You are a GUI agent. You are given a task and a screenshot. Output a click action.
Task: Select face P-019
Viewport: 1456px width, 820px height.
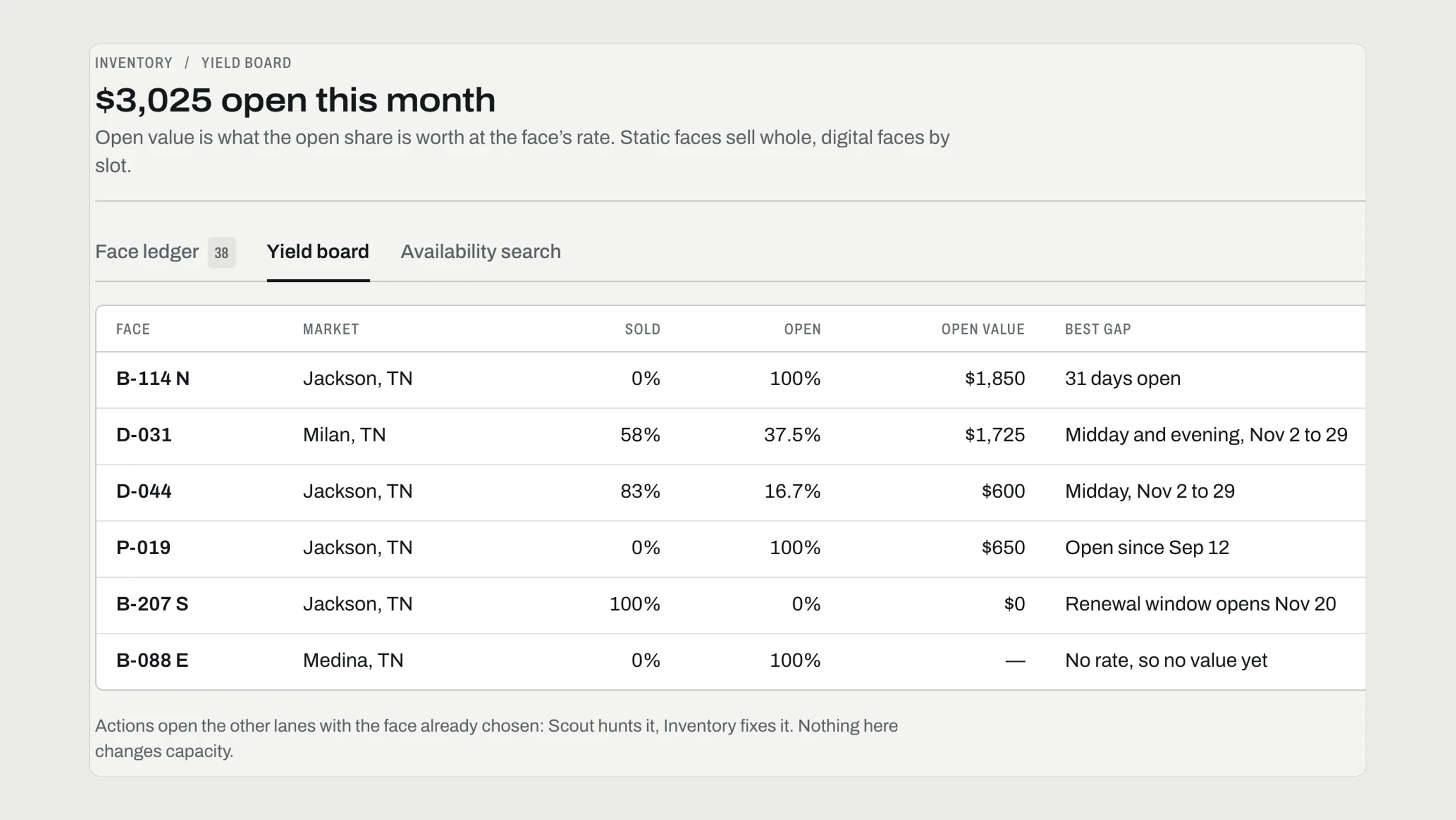coord(143,548)
